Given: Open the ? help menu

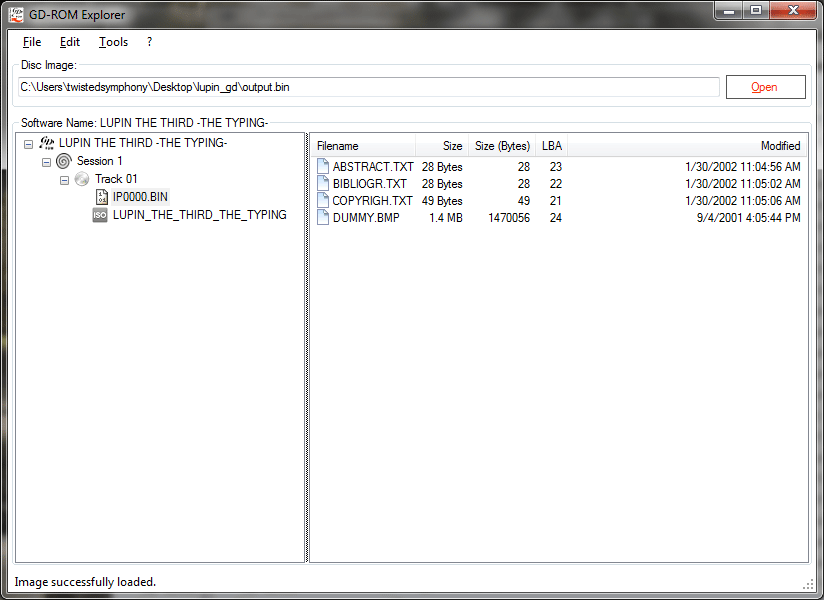Looking at the screenshot, I should tap(149, 42).
